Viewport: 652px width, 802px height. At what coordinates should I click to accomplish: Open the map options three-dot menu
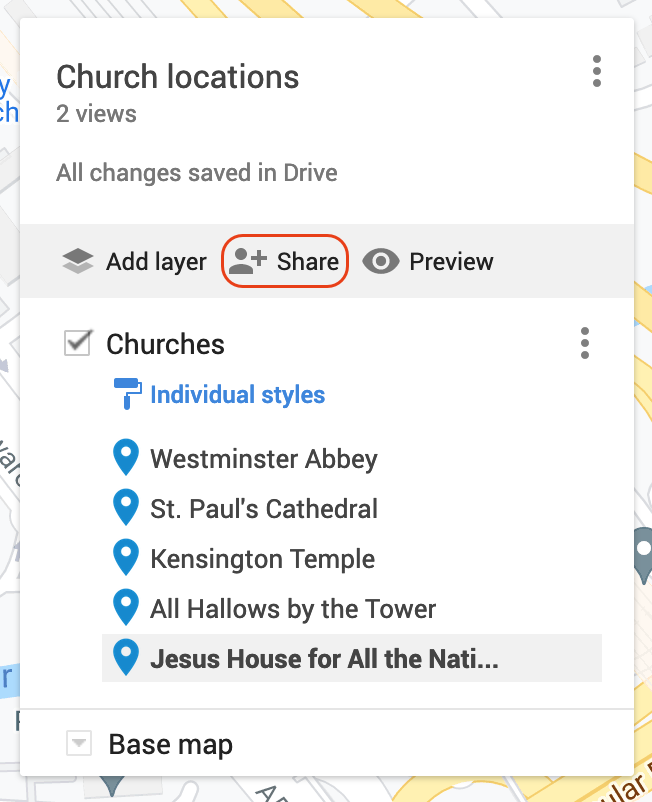[596, 71]
